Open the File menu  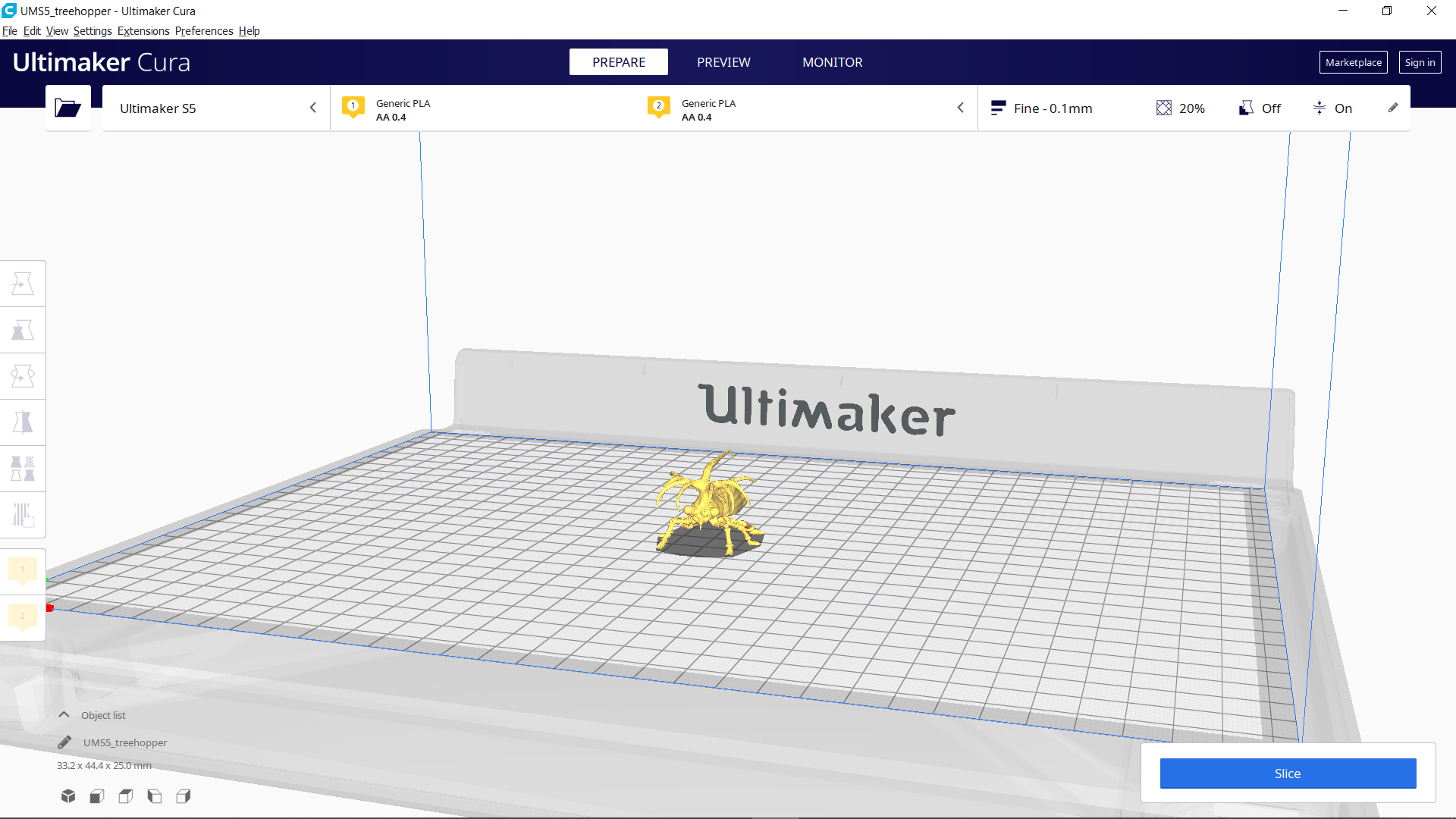(x=10, y=31)
